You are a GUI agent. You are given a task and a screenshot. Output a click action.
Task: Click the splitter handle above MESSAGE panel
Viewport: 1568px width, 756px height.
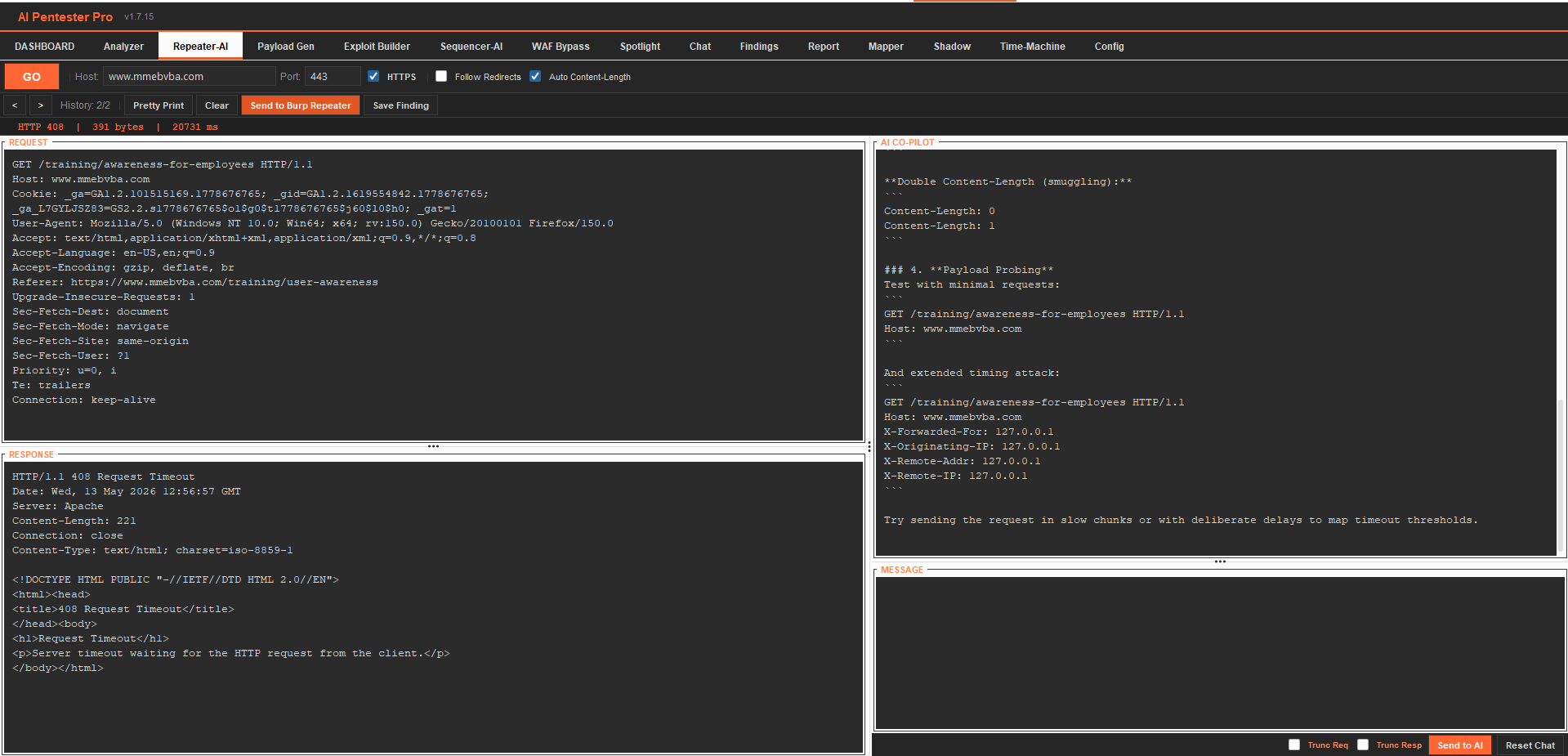coord(1220,561)
